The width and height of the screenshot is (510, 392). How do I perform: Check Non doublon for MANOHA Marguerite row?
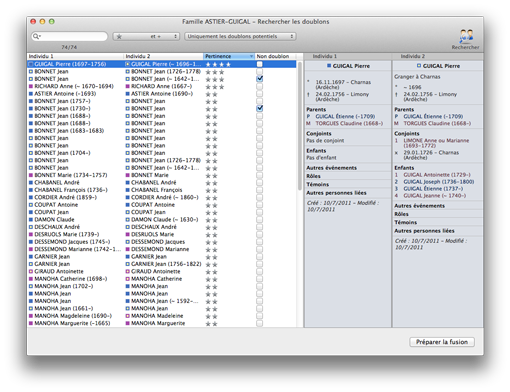pos(260,323)
